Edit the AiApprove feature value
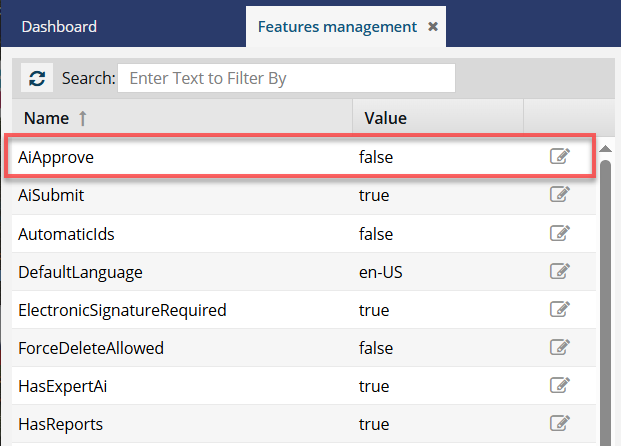 pos(560,156)
